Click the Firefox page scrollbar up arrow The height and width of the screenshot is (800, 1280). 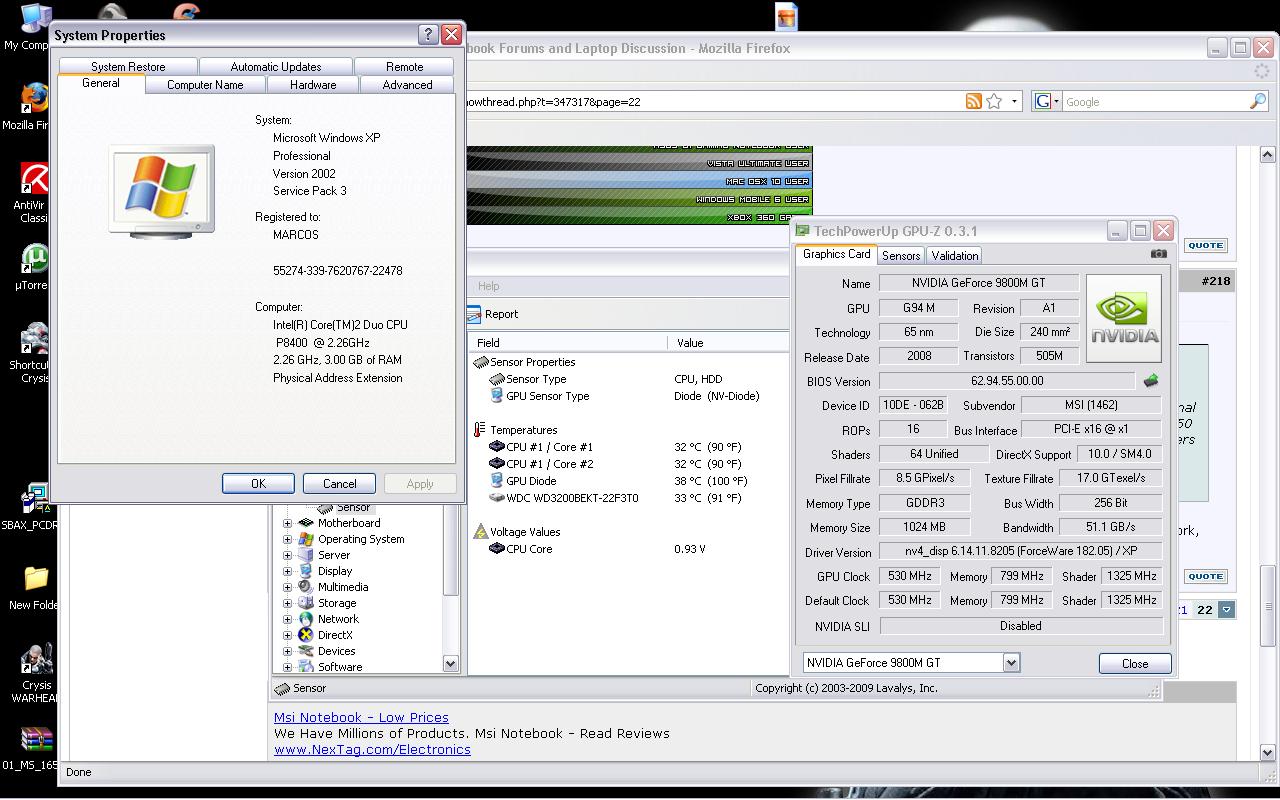tap(1268, 155)
